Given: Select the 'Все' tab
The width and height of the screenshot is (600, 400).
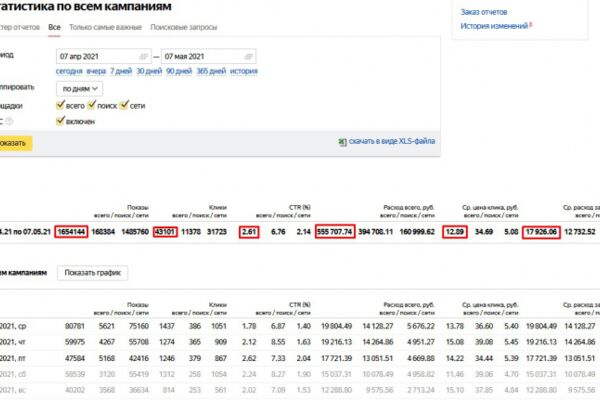Looking at the screenshot, I should coord(54,27).
